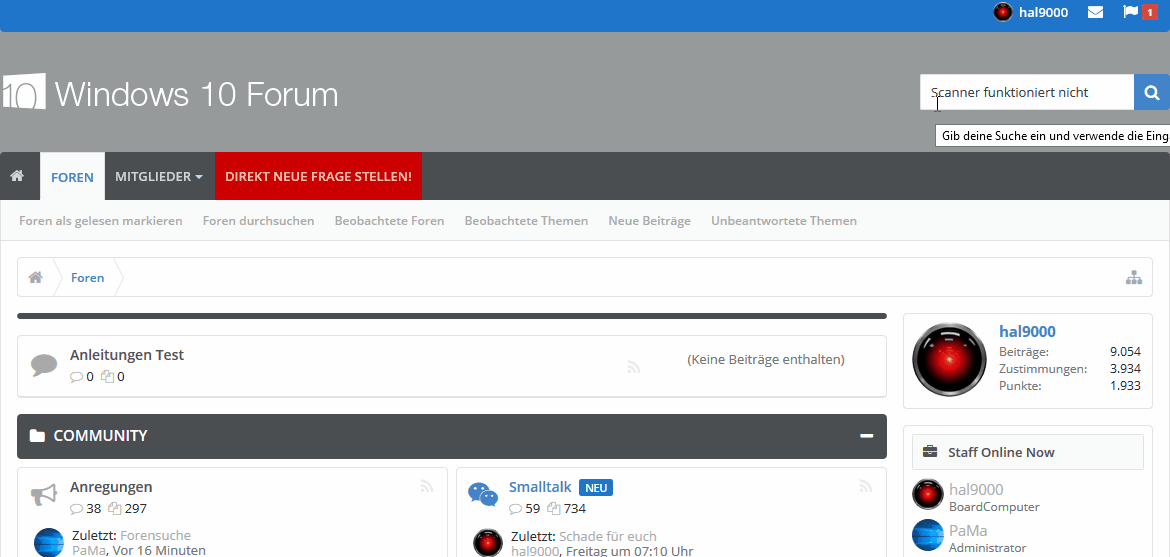This screenshot has width=1170, height=557.
Task: Click the Punkte value 1.933
Action: point(1125,386)
